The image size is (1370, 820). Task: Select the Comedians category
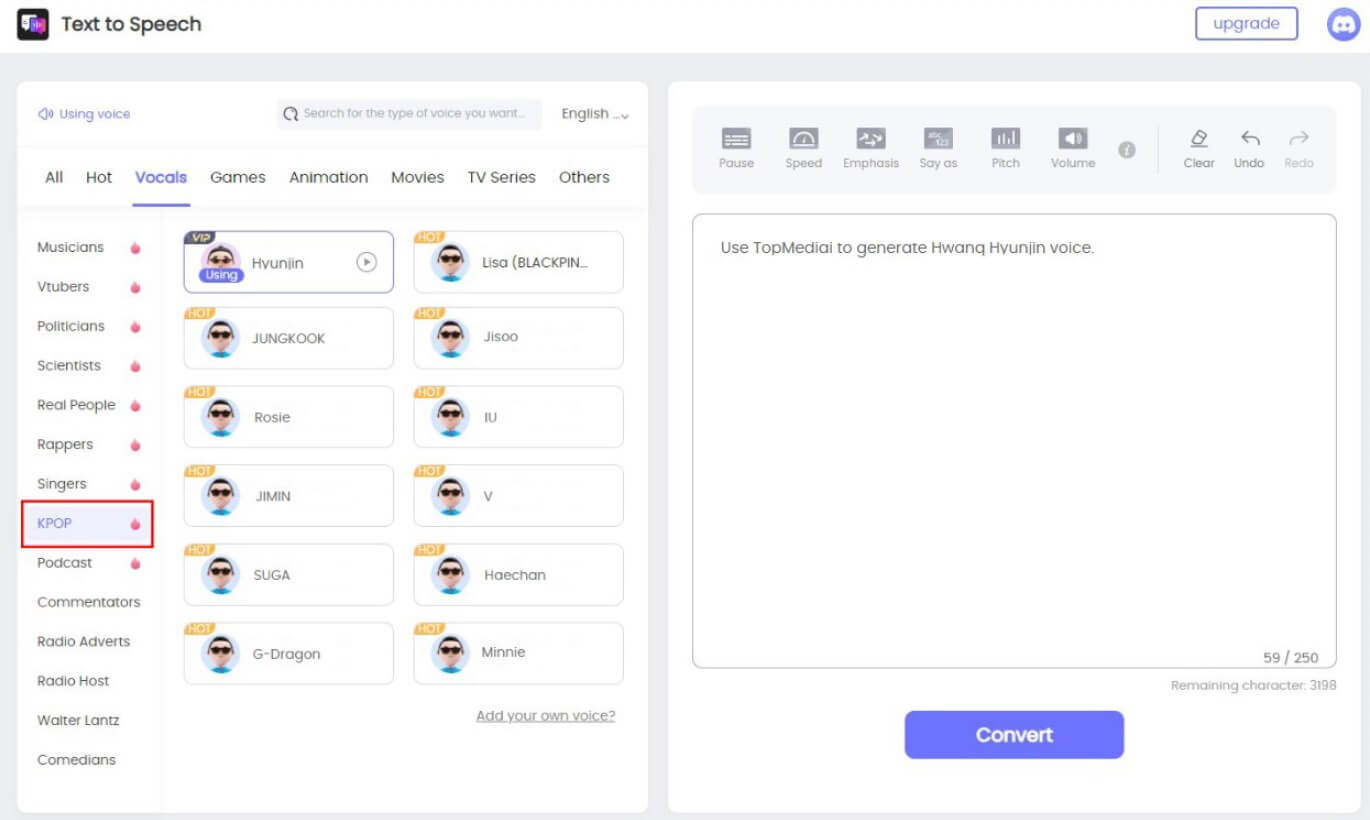76,760
